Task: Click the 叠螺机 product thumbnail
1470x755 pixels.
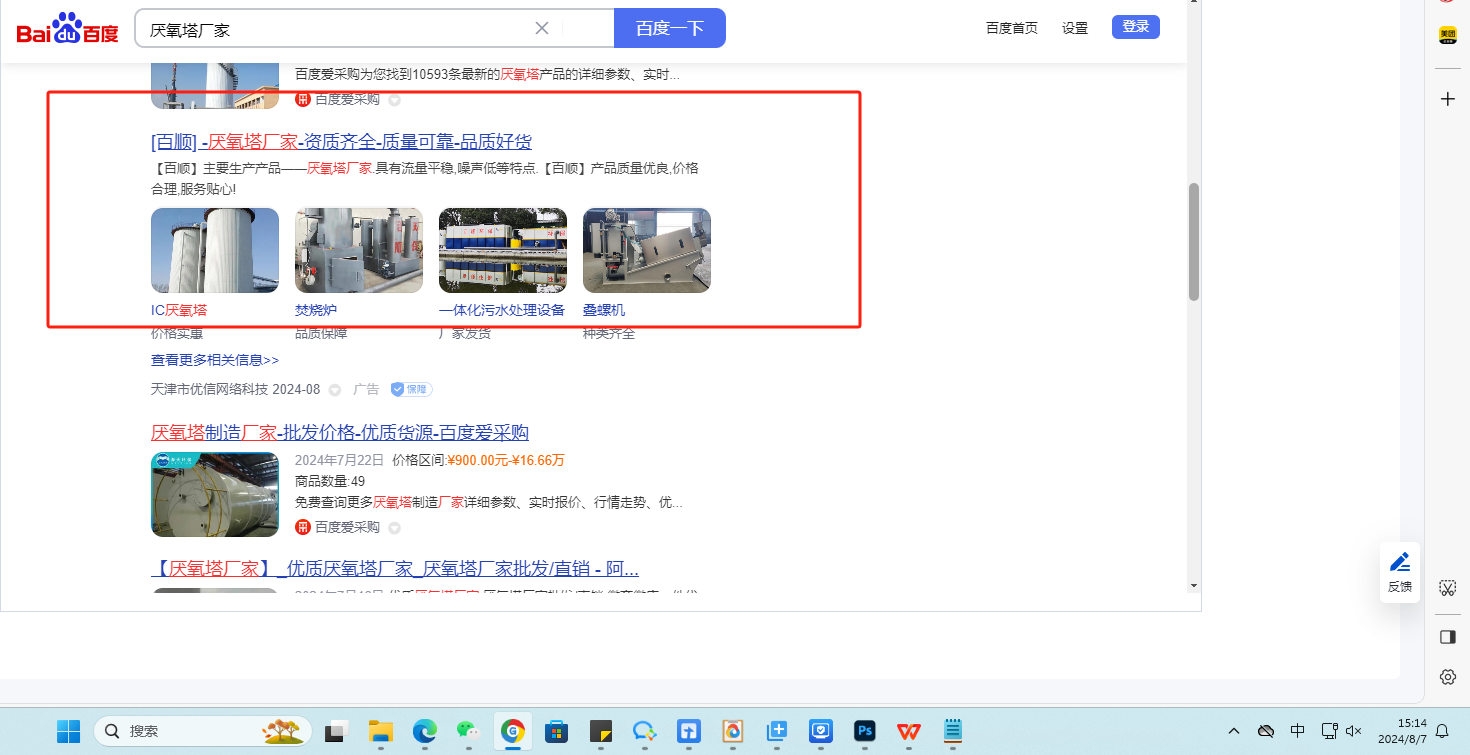Action: [647, 250]
